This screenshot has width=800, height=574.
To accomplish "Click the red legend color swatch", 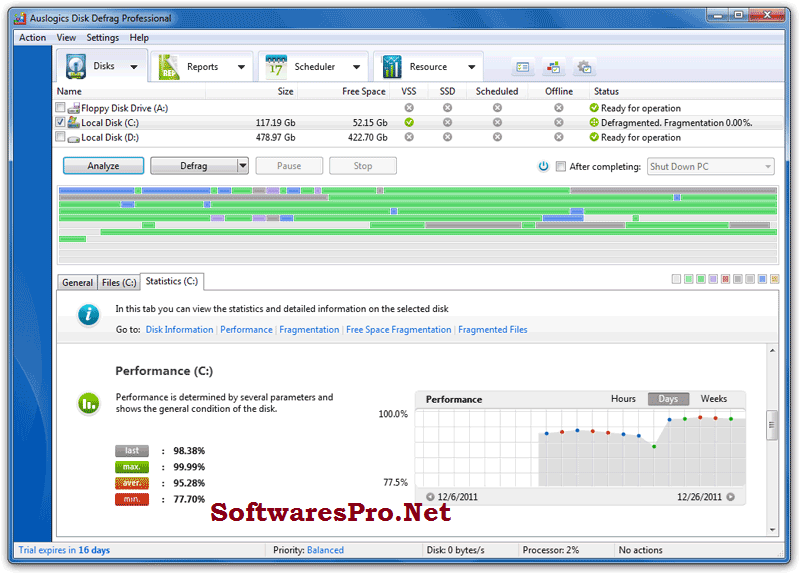I will tap(726, 279).
